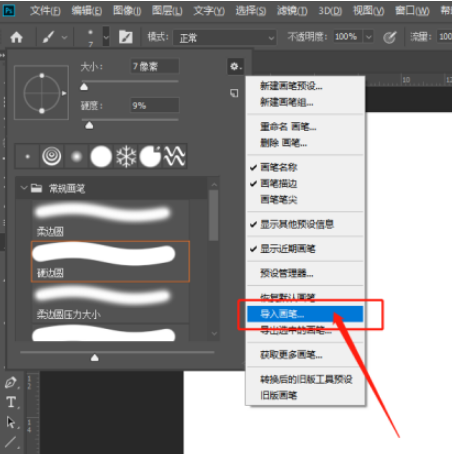This screenshot has width=452, height=454.
Task: Collapse the 常规画笔 folder chevron
Action: click(23, 188)
